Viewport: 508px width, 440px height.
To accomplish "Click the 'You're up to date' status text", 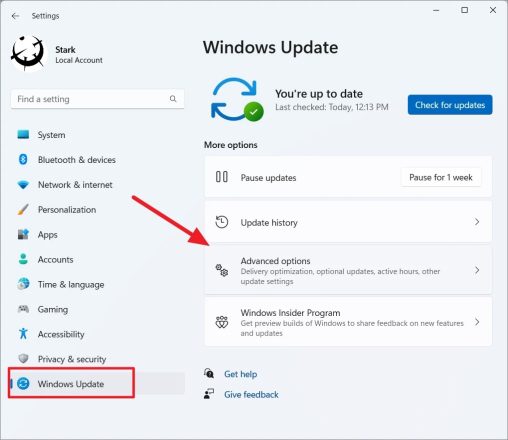I will 319,94.
